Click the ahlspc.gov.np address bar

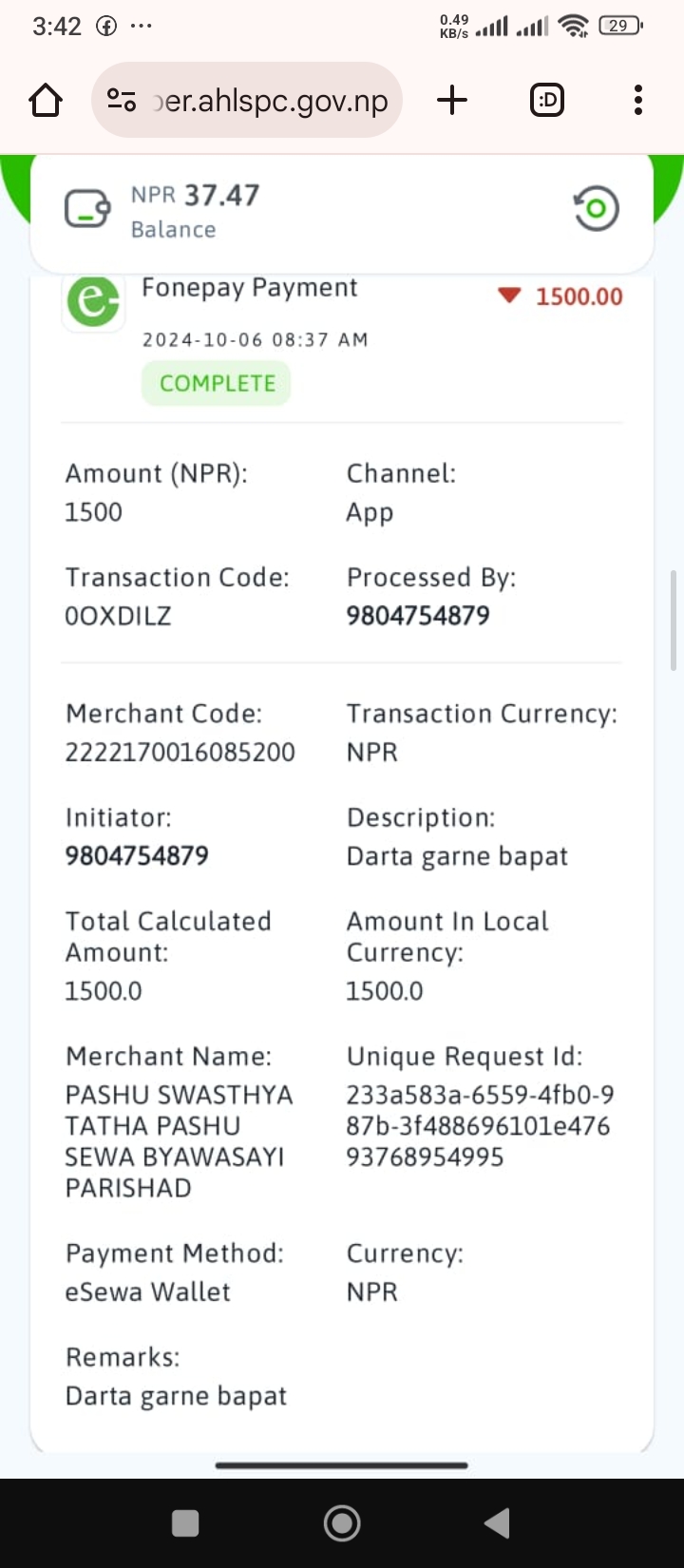pyautogui.click(x=247, y=100)
